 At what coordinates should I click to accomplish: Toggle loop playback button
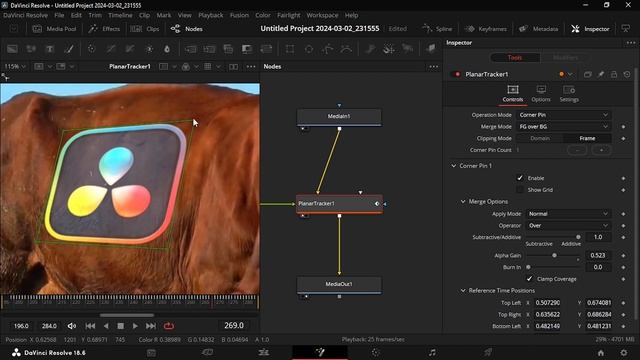169,326
